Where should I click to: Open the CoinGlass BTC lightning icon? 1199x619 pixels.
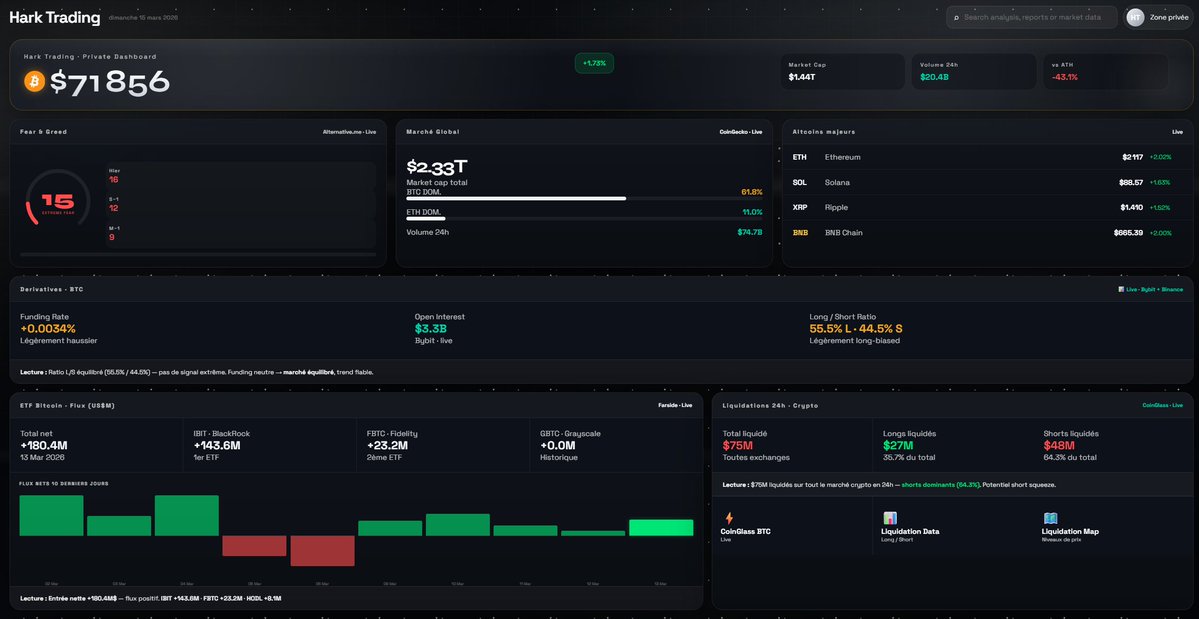point(729,517)
